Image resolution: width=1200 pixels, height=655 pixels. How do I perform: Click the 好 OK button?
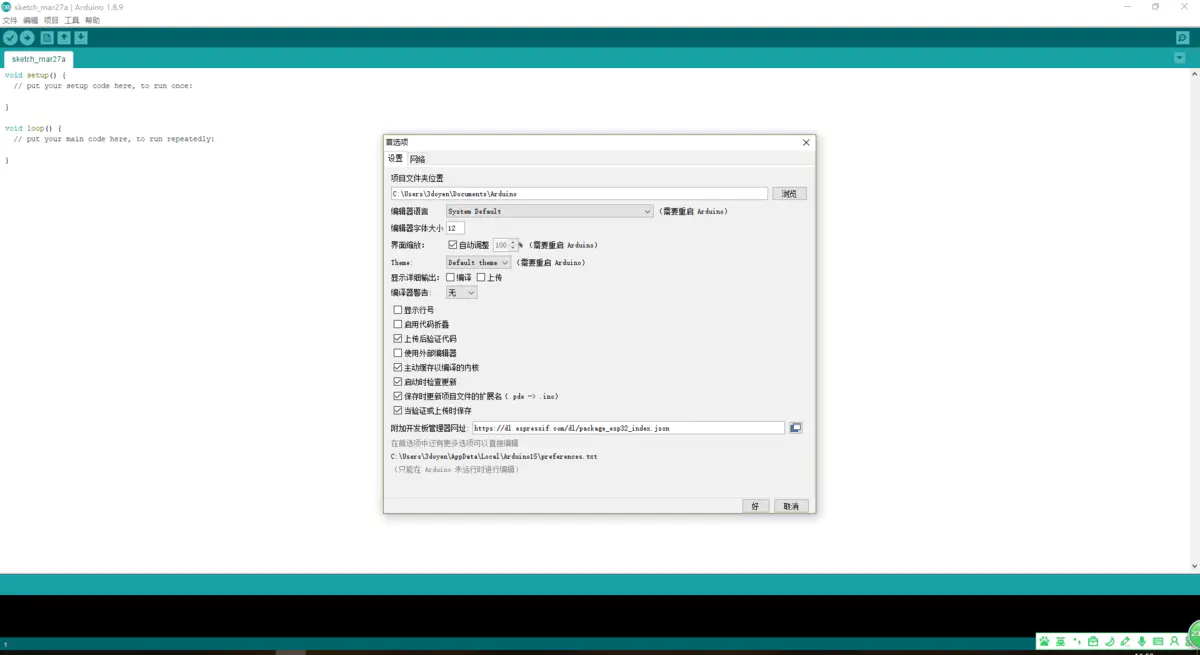(x=755, y=506)
